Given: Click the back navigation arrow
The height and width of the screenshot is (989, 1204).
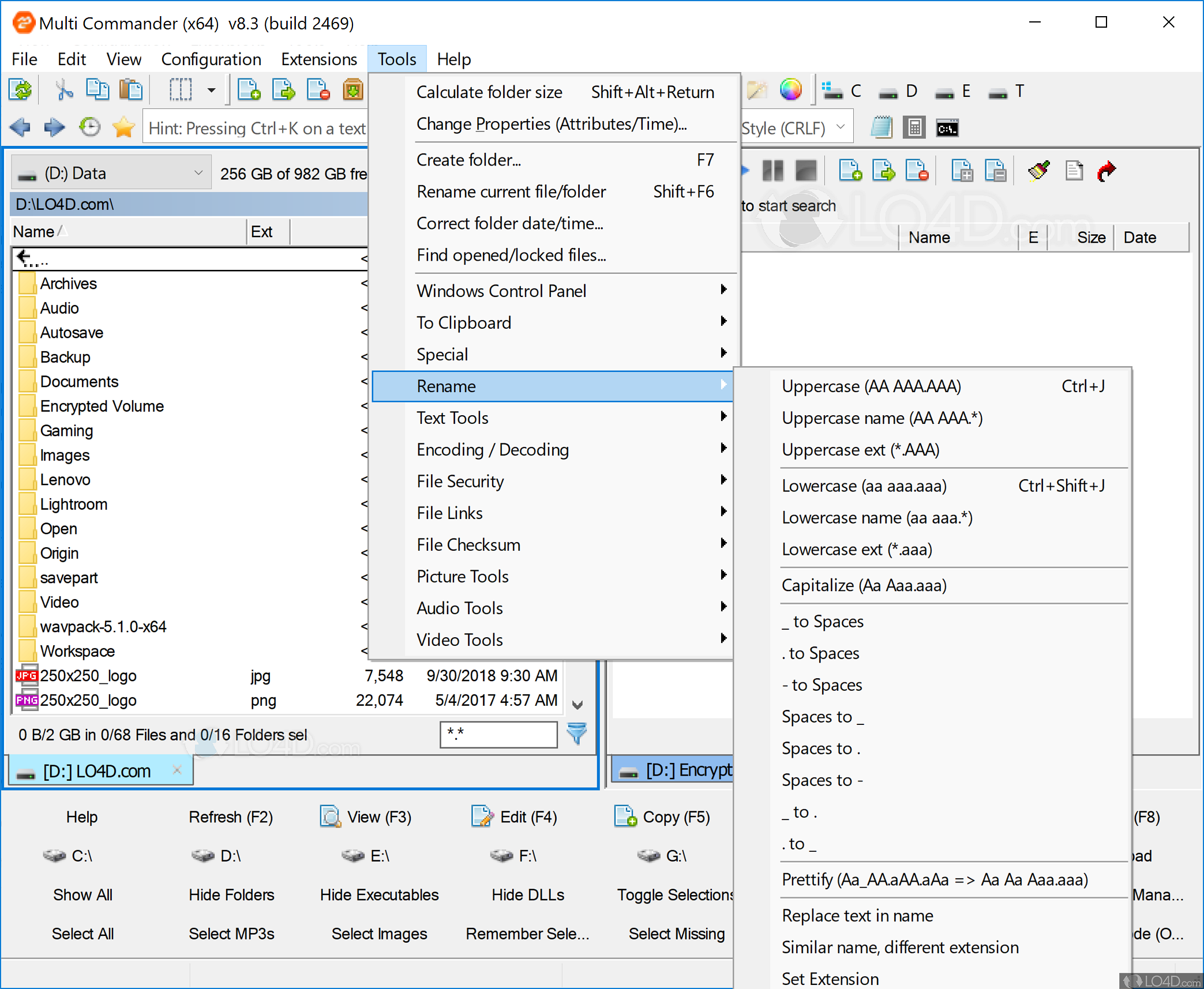Looking at the screenshot, I should tap(21, 127).
